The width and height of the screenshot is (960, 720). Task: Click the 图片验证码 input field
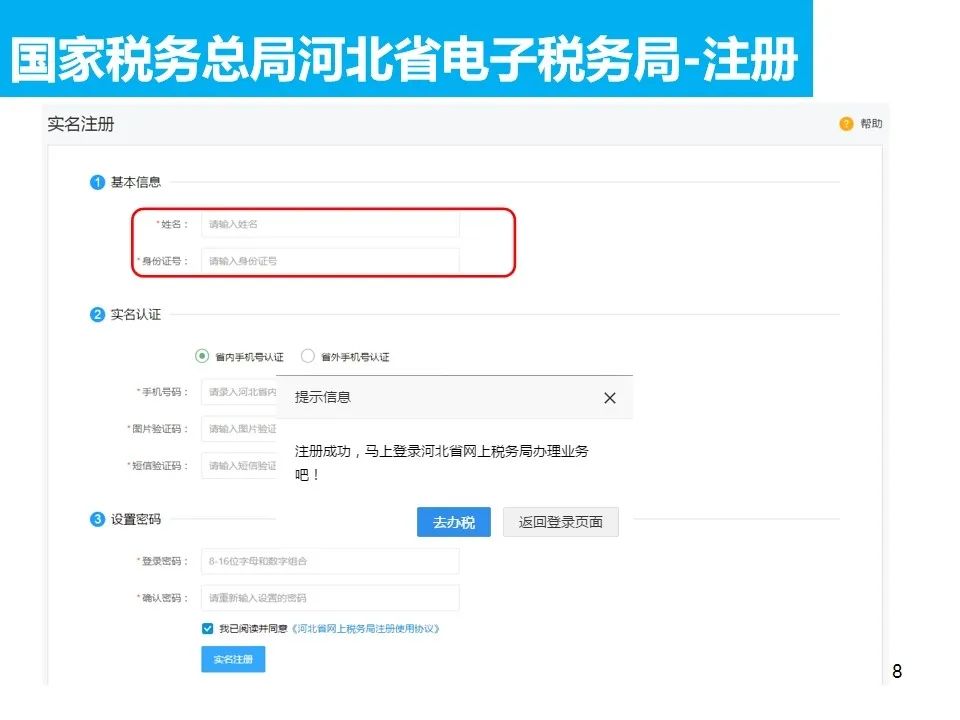point(239,429)
